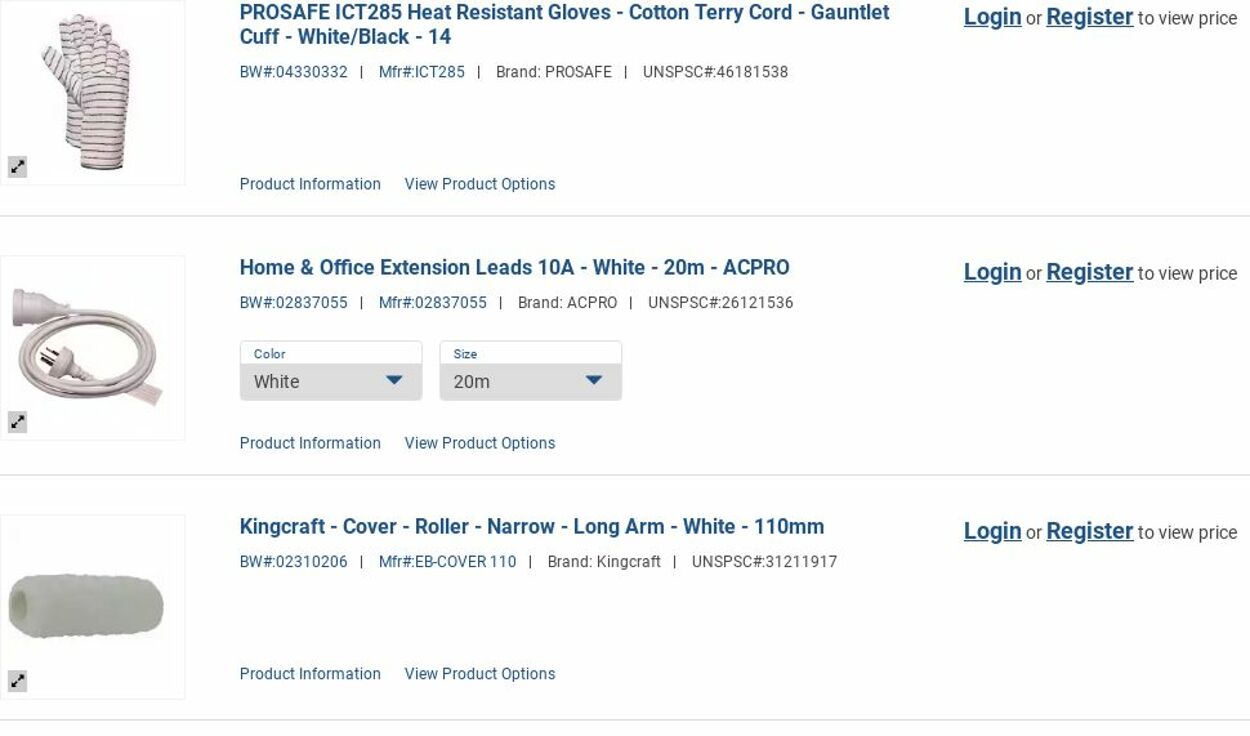Open Home & Office Extension Leads title
This screenshot has height=736, width=1250.
[514, 267]
